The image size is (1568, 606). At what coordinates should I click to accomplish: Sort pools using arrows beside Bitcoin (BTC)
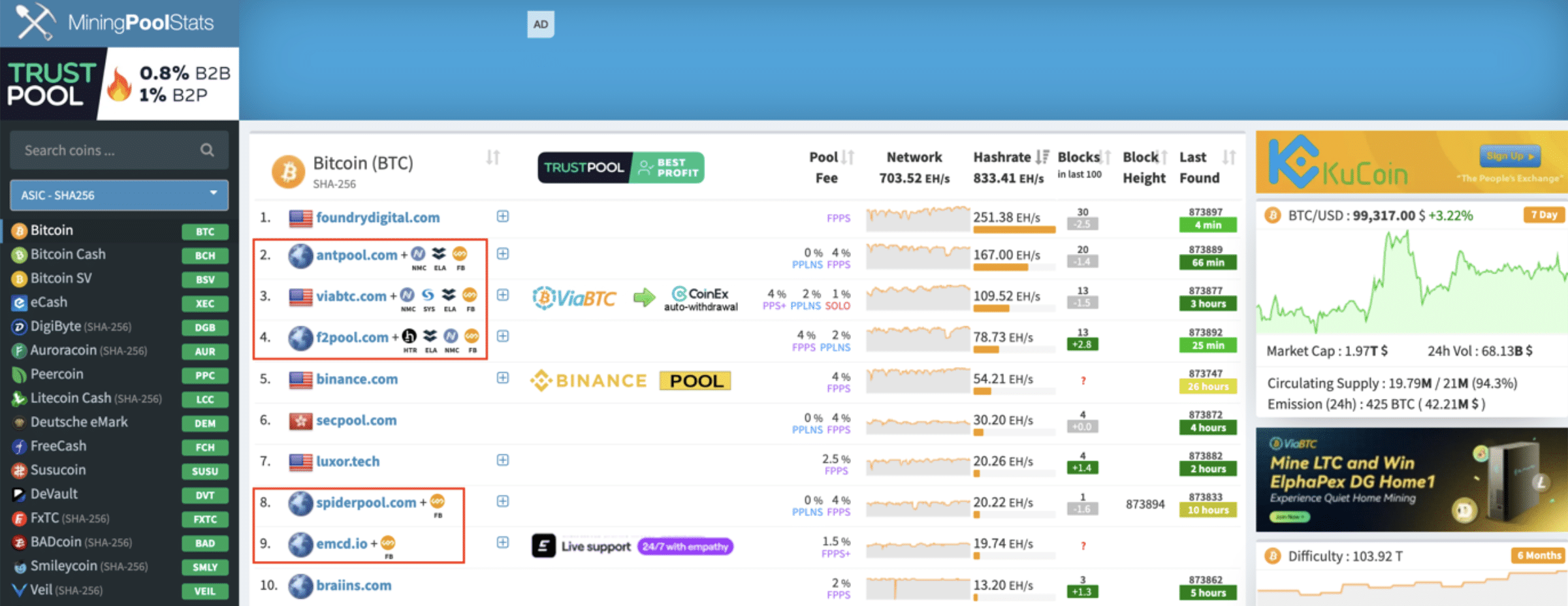pyautogui.click(x=493, y=157)
